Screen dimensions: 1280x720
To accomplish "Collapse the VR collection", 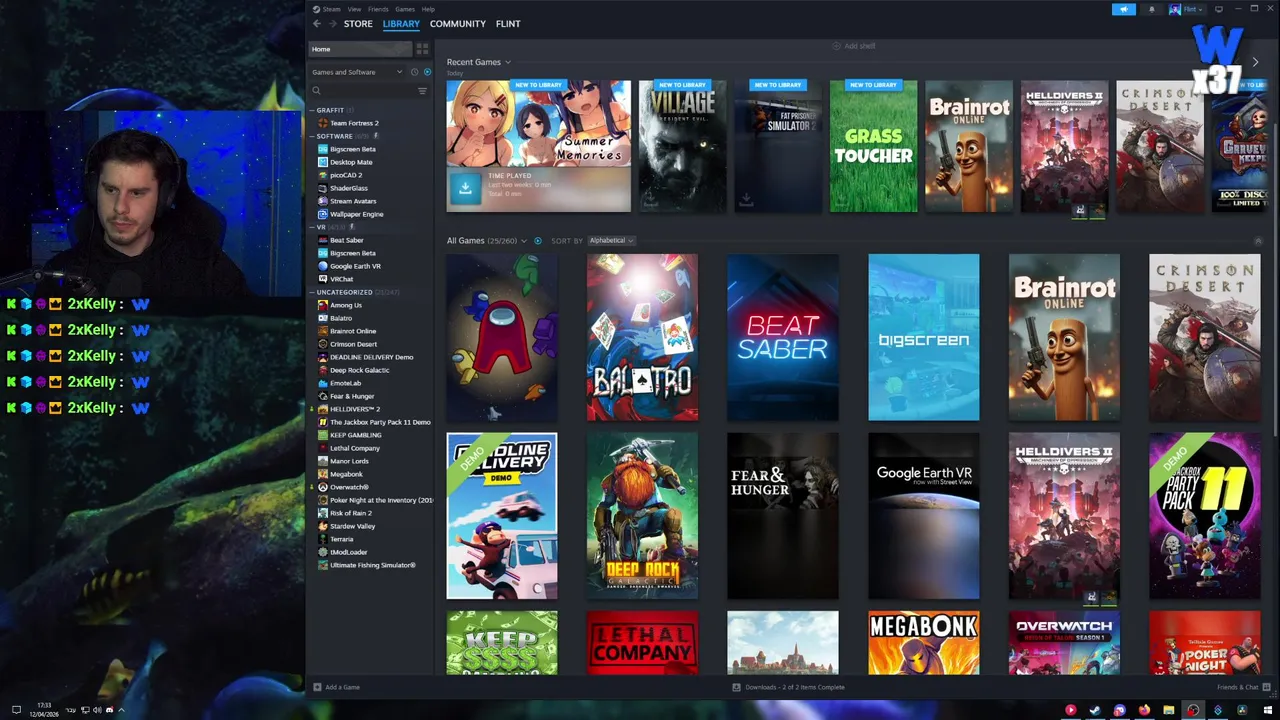I will click(x=312, y=227).
